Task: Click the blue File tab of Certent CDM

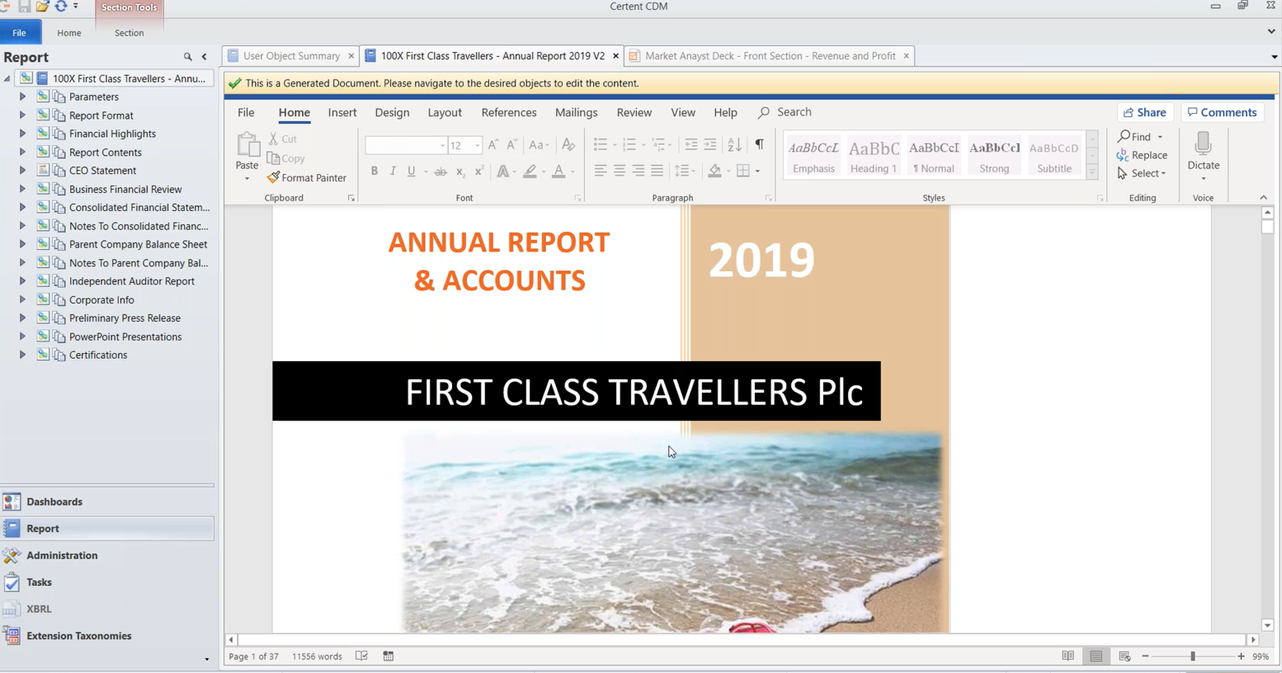Action: click(x=19, y=33)
